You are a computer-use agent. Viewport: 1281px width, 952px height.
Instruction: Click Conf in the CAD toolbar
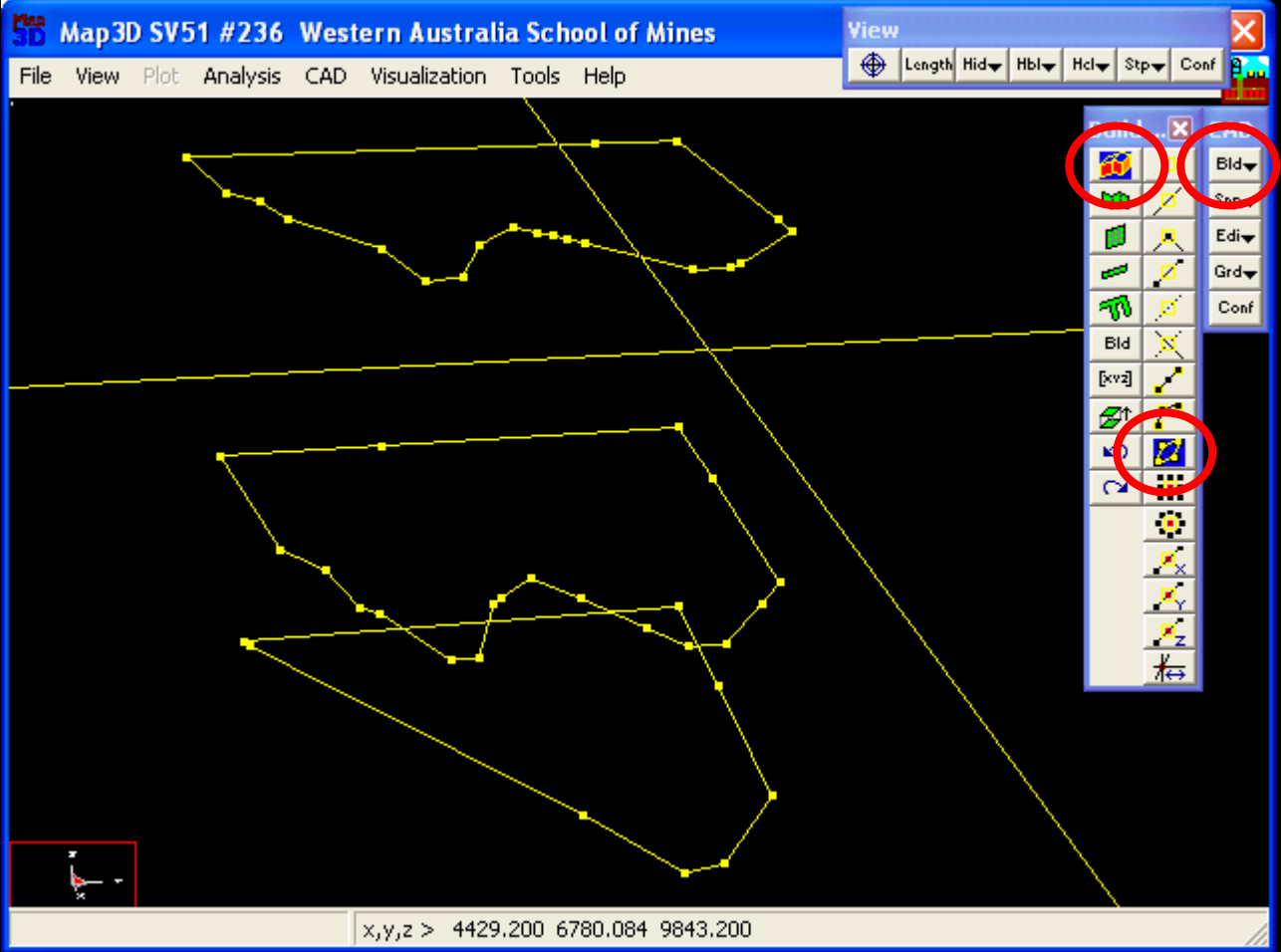pyautogui.click(x=1235, y=308)
